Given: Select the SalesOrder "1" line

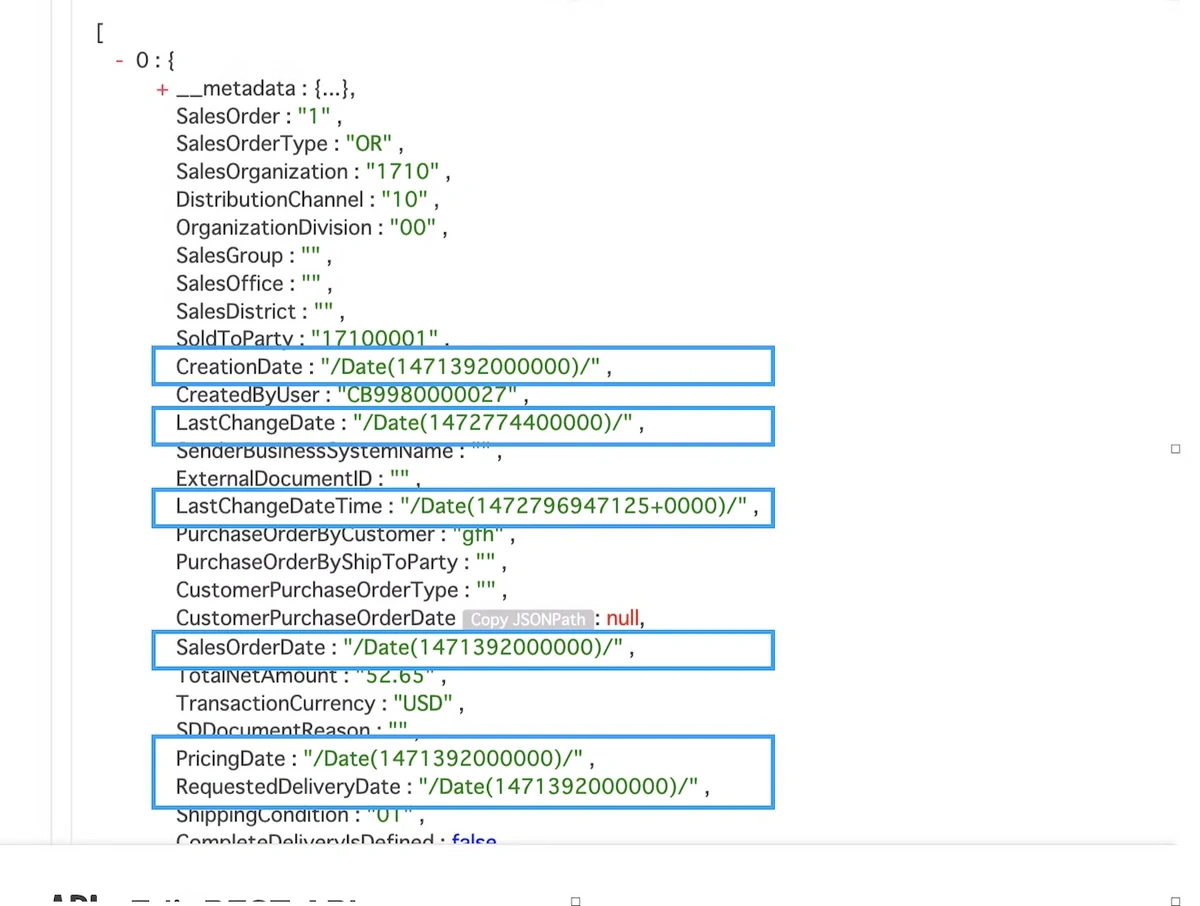Looking at the screenshot, I should [259, 116].
